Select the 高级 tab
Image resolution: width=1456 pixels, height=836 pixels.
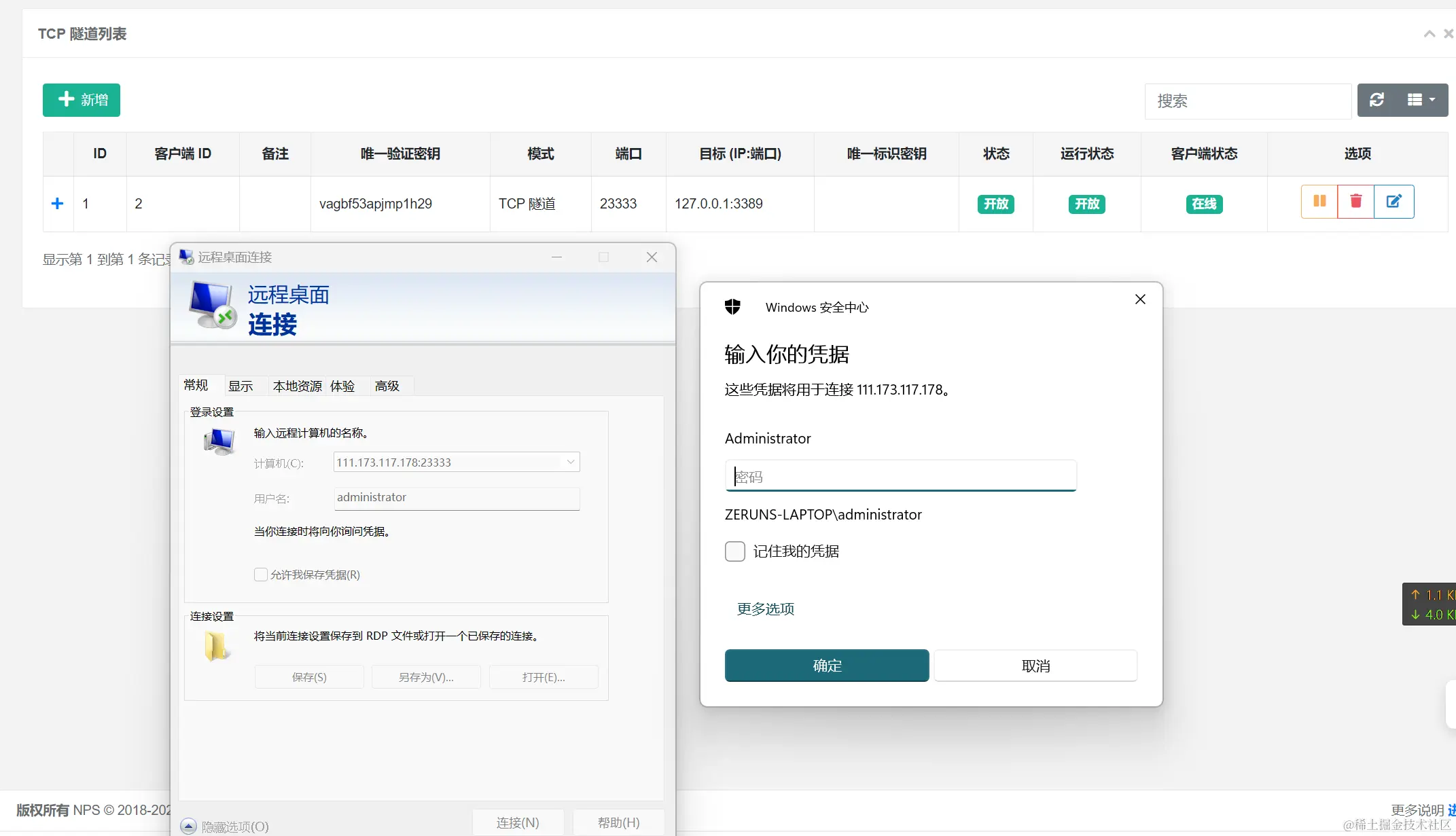pyautogui.click(x=387, y=386)
